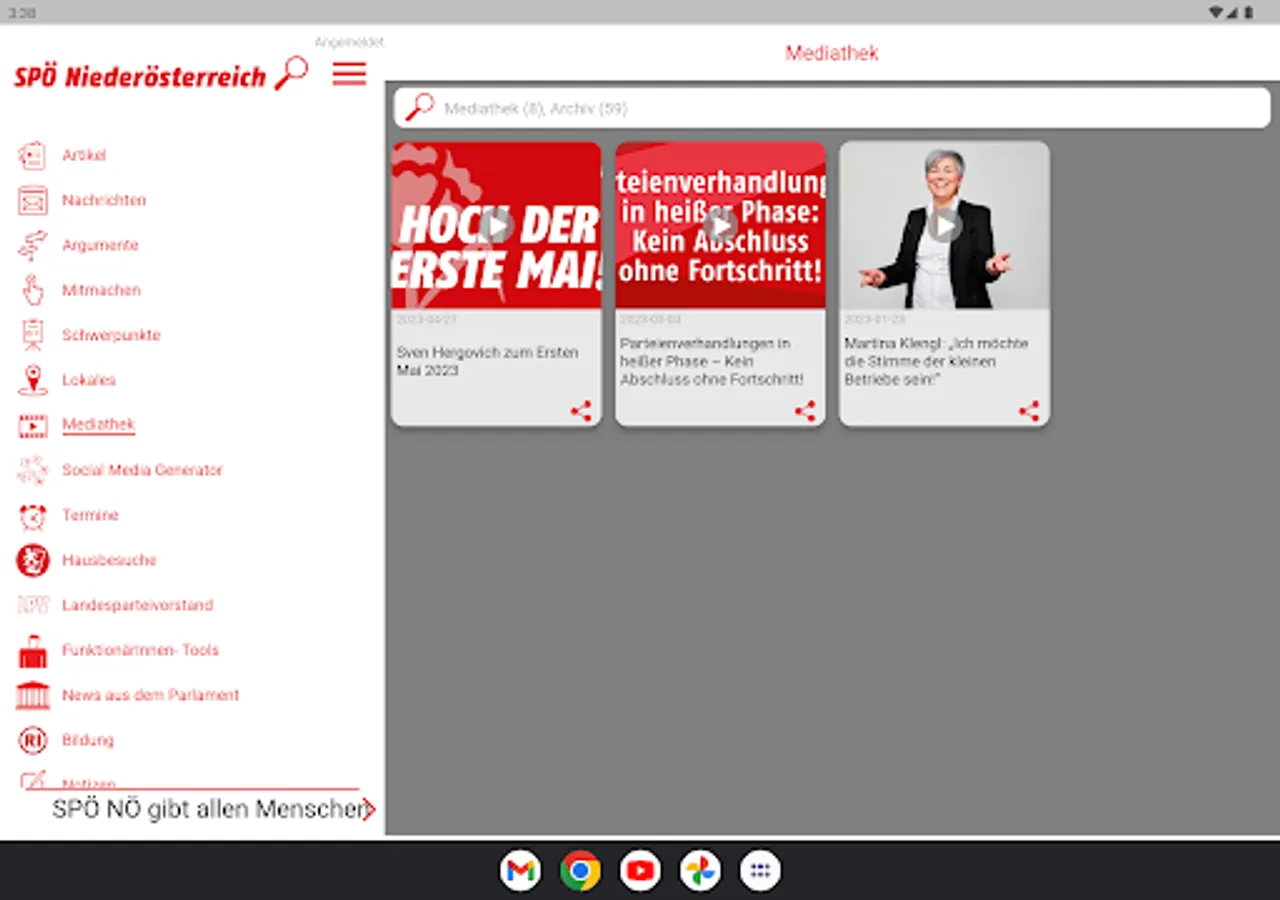Play the Hoch der Erste Mai video
The height and width of the screenshot is (900, 1280).
coord(496,226)
